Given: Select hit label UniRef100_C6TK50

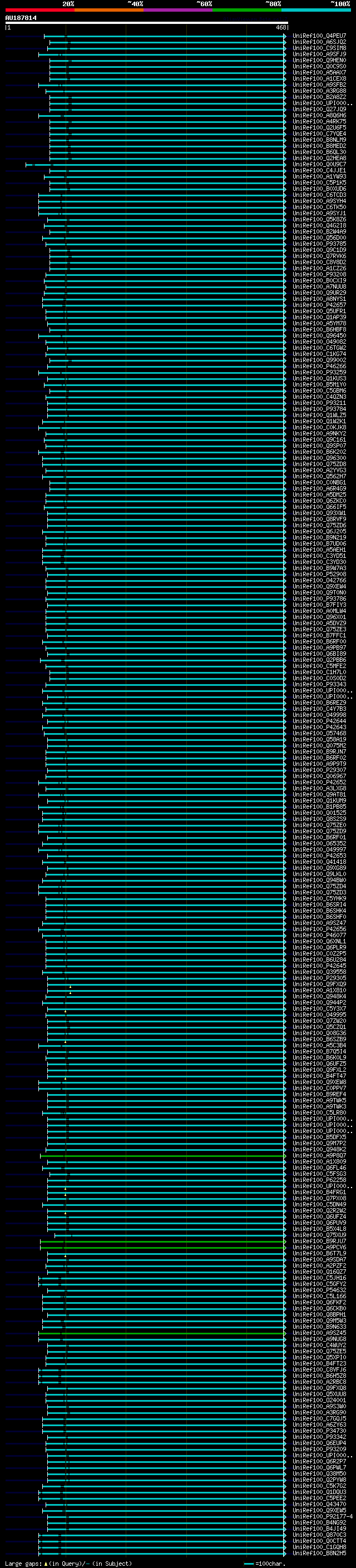Looking at the screenshot, I should (319, 207).
